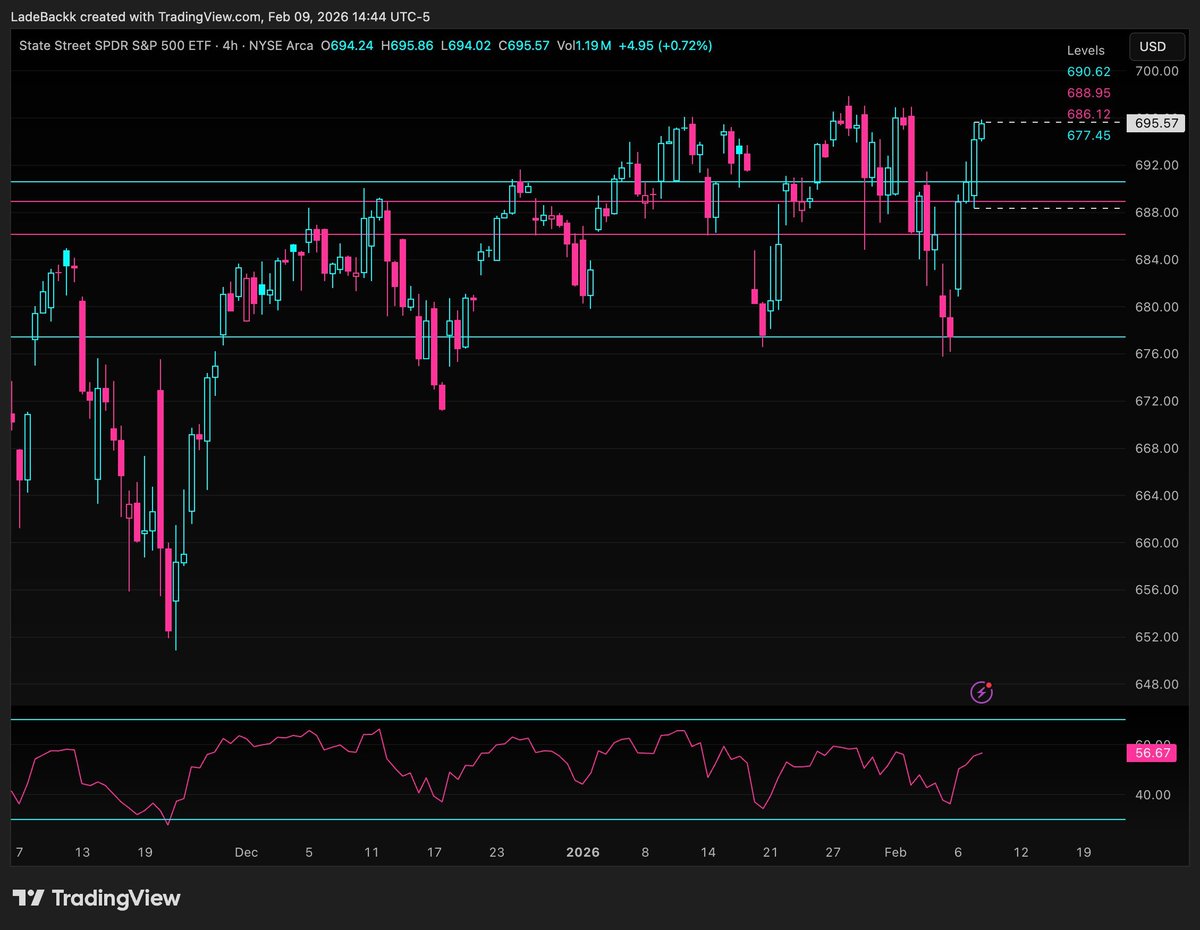This screenshot has width=1200, height=930.
Task: Click the 677.45 level label
Action: 1089,135
